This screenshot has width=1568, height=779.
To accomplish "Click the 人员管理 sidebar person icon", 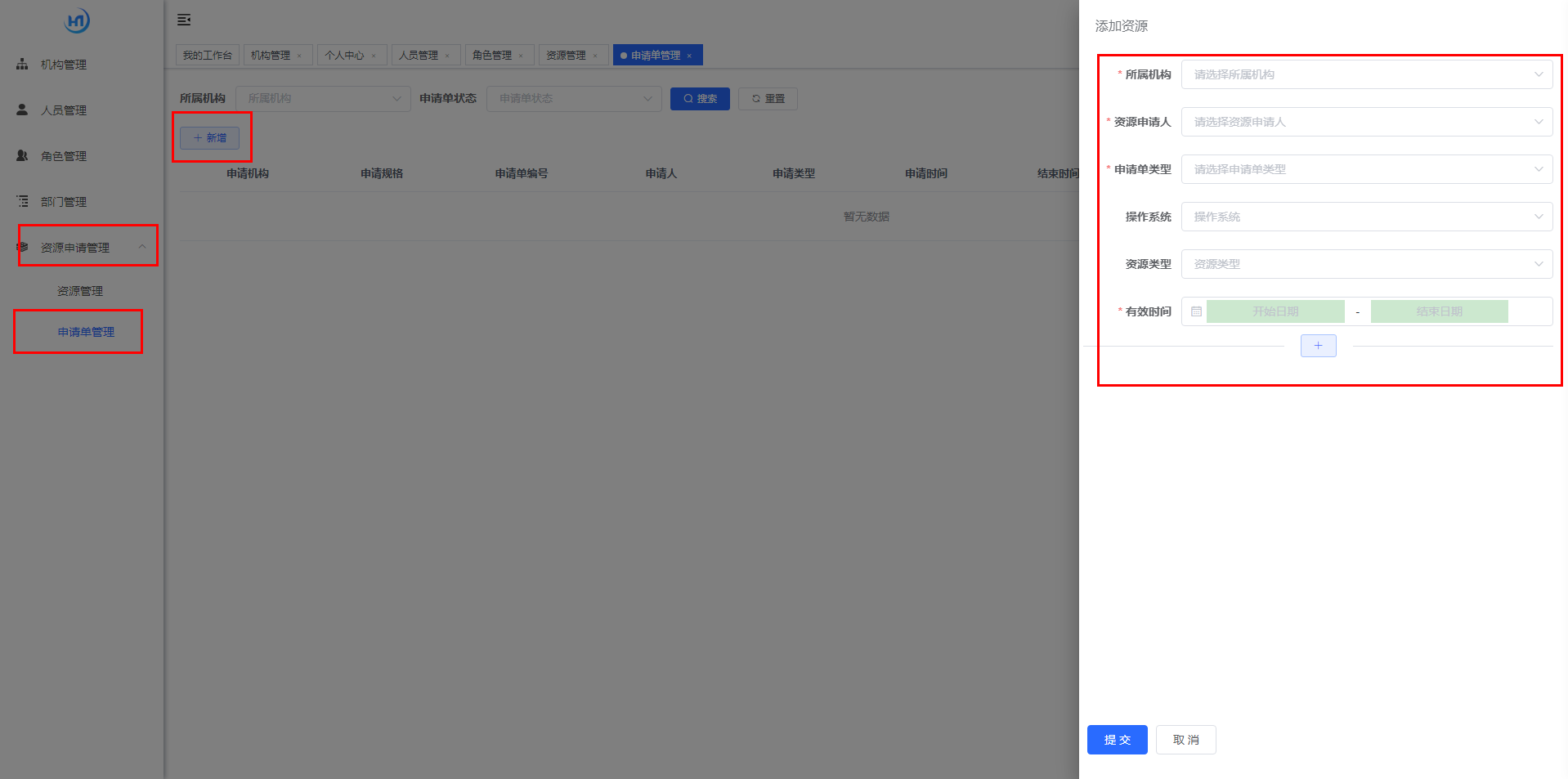I will (22, 110).
